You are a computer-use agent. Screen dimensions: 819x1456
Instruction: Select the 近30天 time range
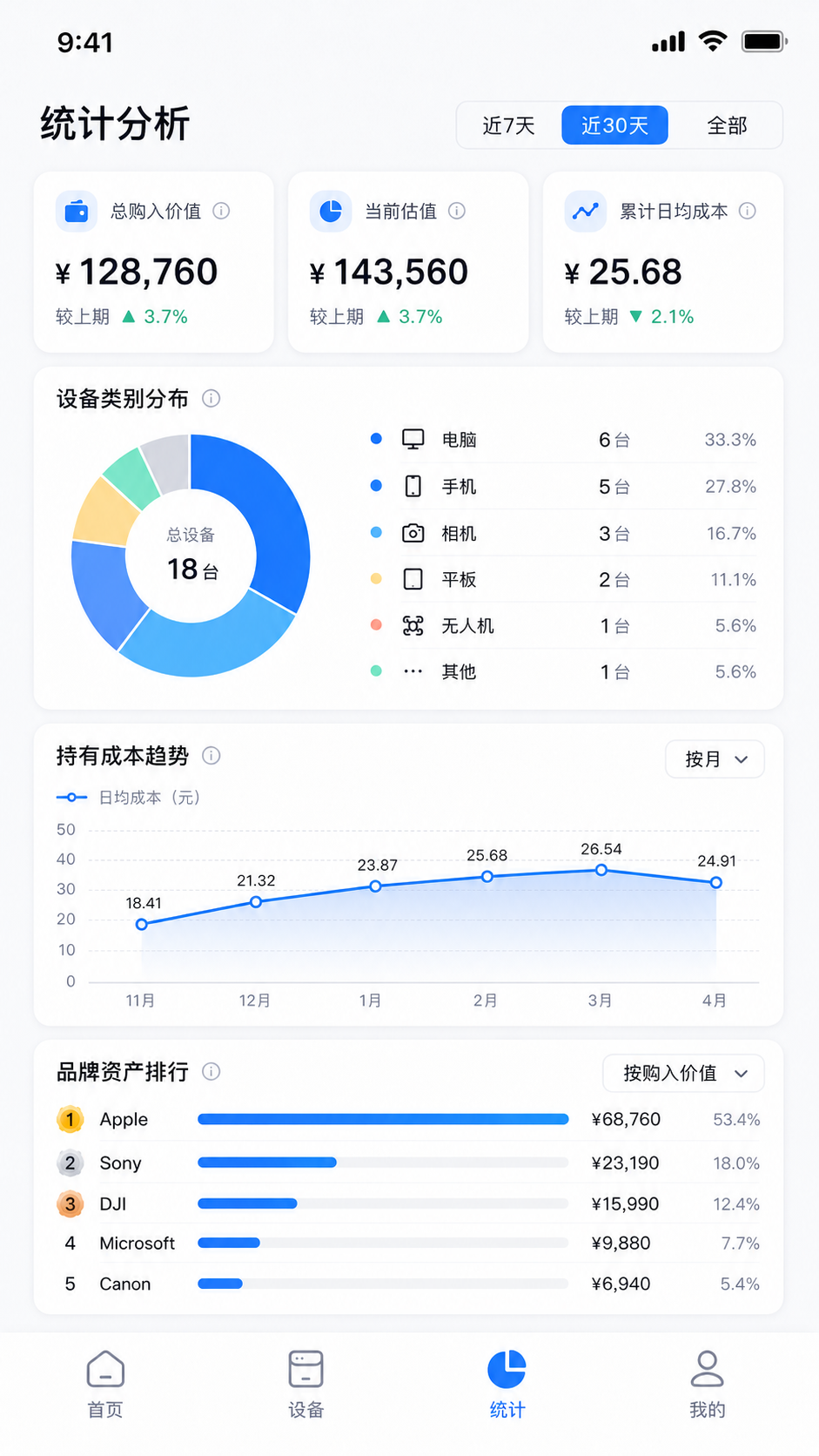(x=614, y=125)
